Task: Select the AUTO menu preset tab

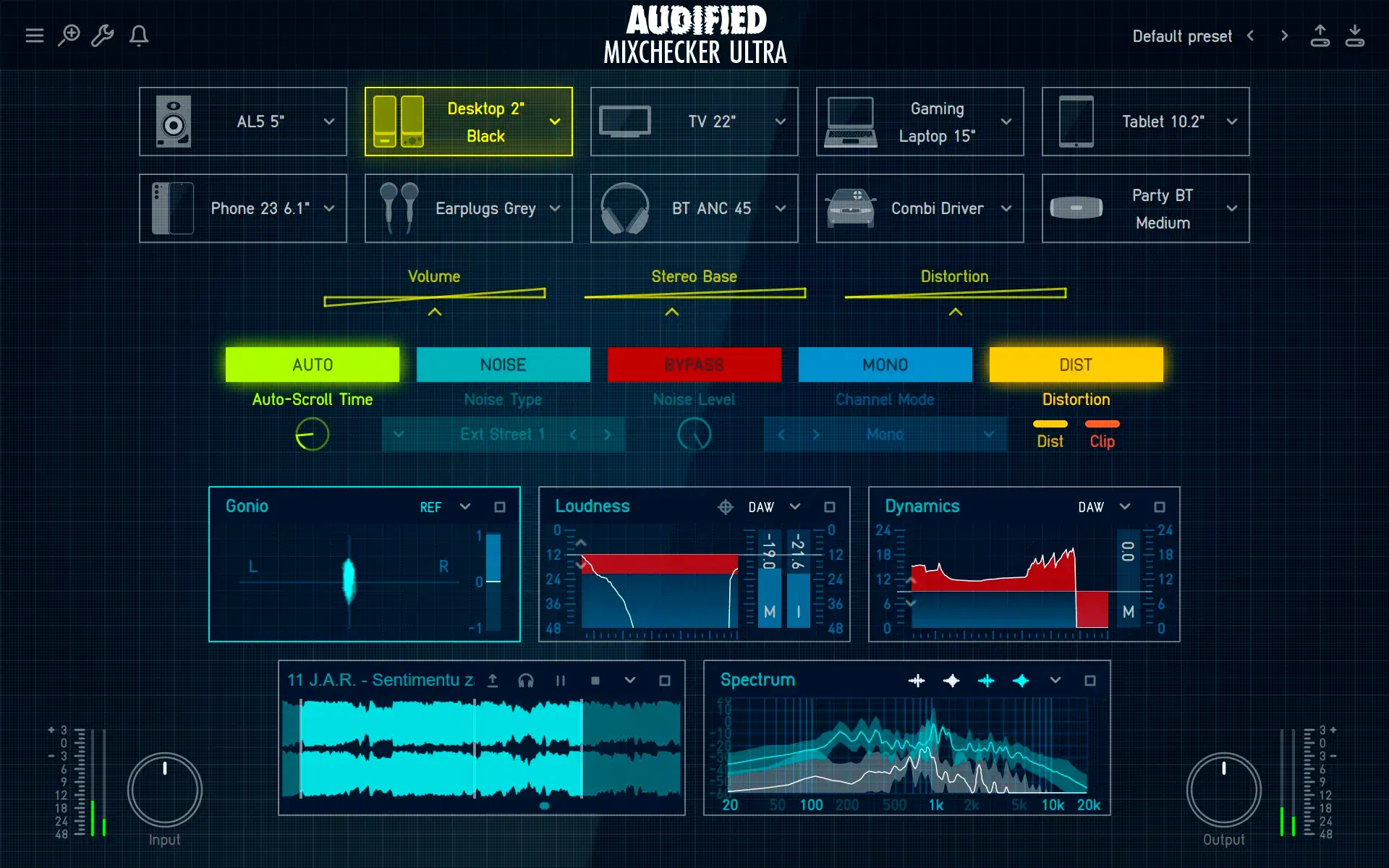Action: pyautogui.click(x=311, y=364)
